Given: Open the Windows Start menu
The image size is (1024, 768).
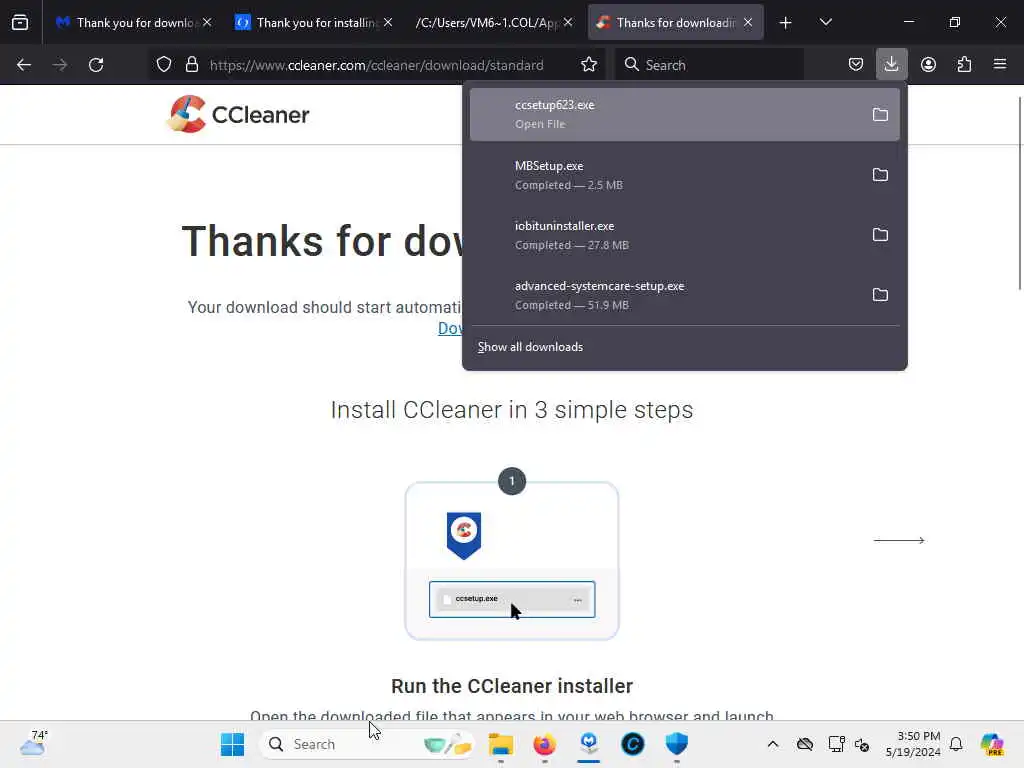Looking at the screenshot, I should coord(232,744).
